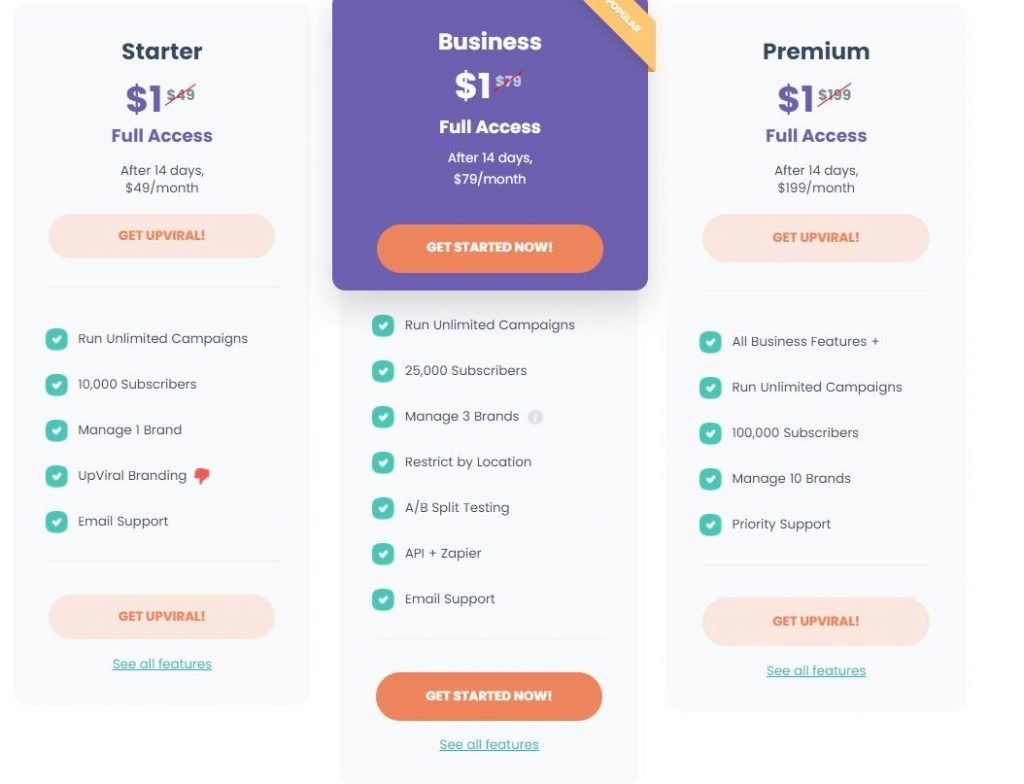
Task: Click the checkmark icon beside 25,000 Subscribers
Action: click(383, 371)
